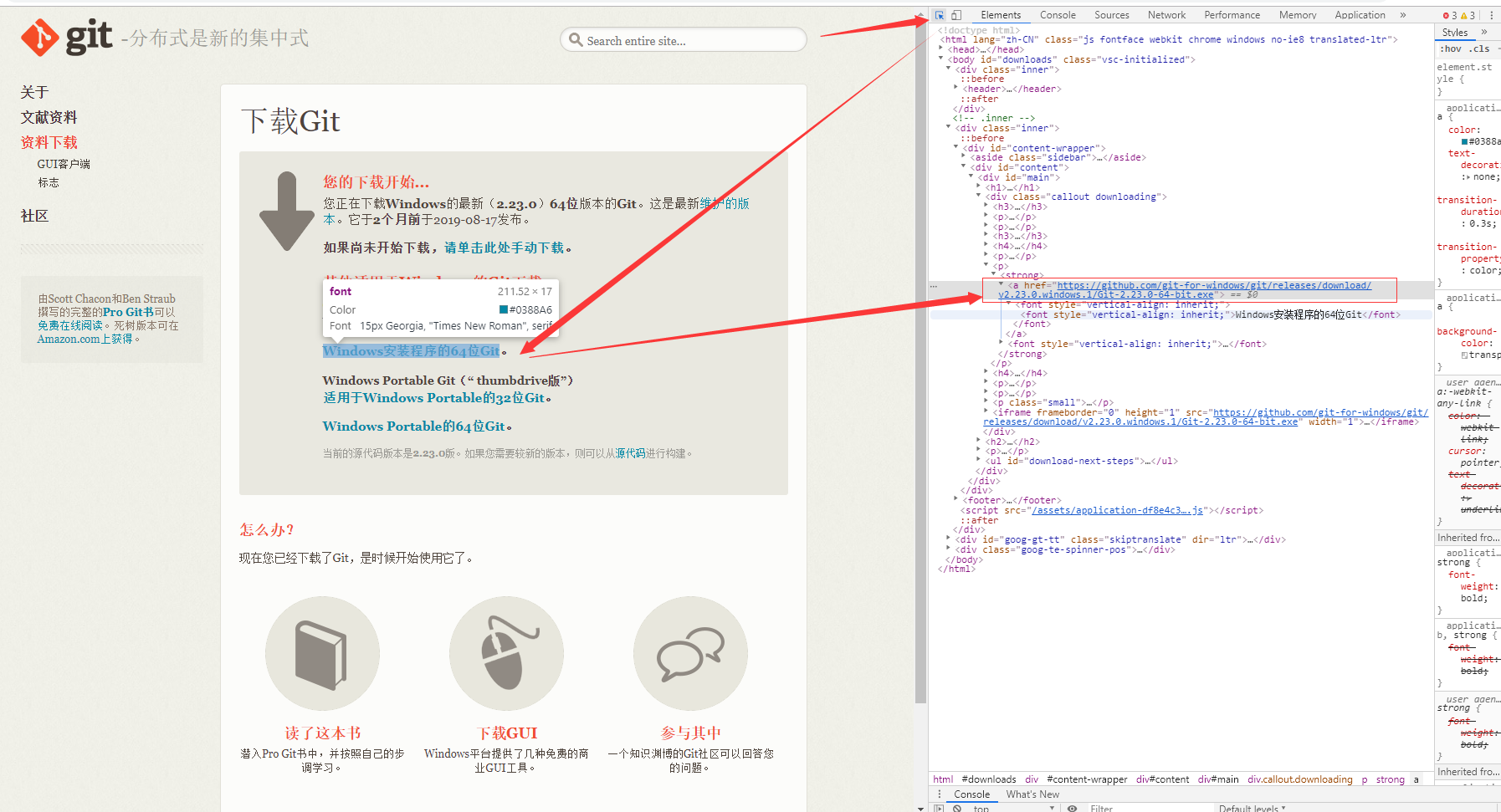Switch to the Console tab in DevTools
1501x812 pixels.
[1058, 15]
